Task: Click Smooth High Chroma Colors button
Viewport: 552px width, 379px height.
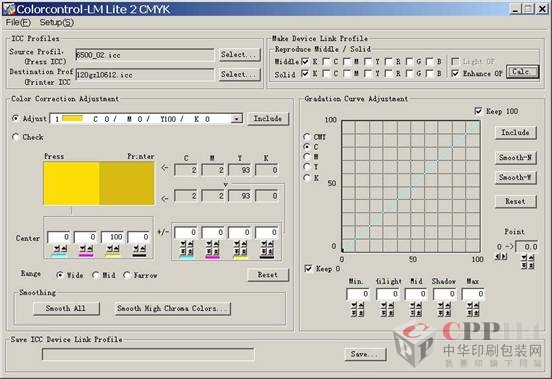Action: 172,308
